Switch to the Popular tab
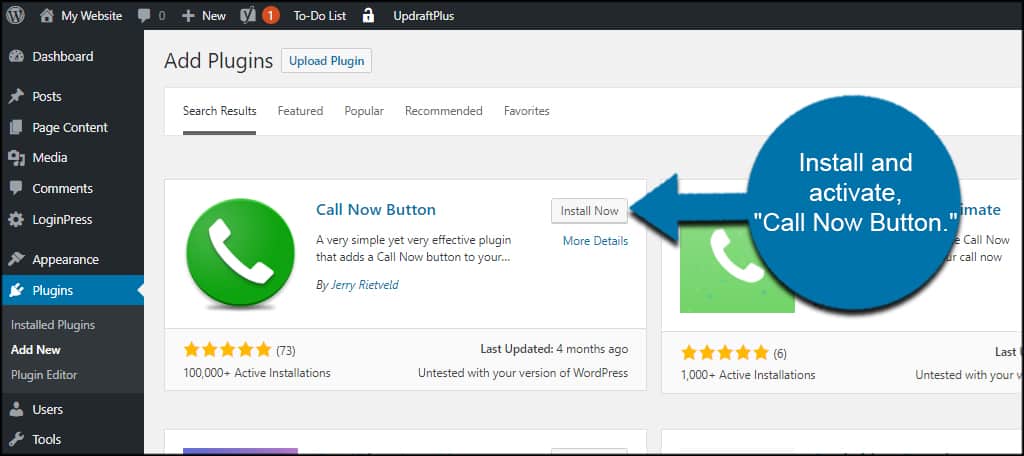The width and height of the screenshot is (1024, 456). coord(364,111)
